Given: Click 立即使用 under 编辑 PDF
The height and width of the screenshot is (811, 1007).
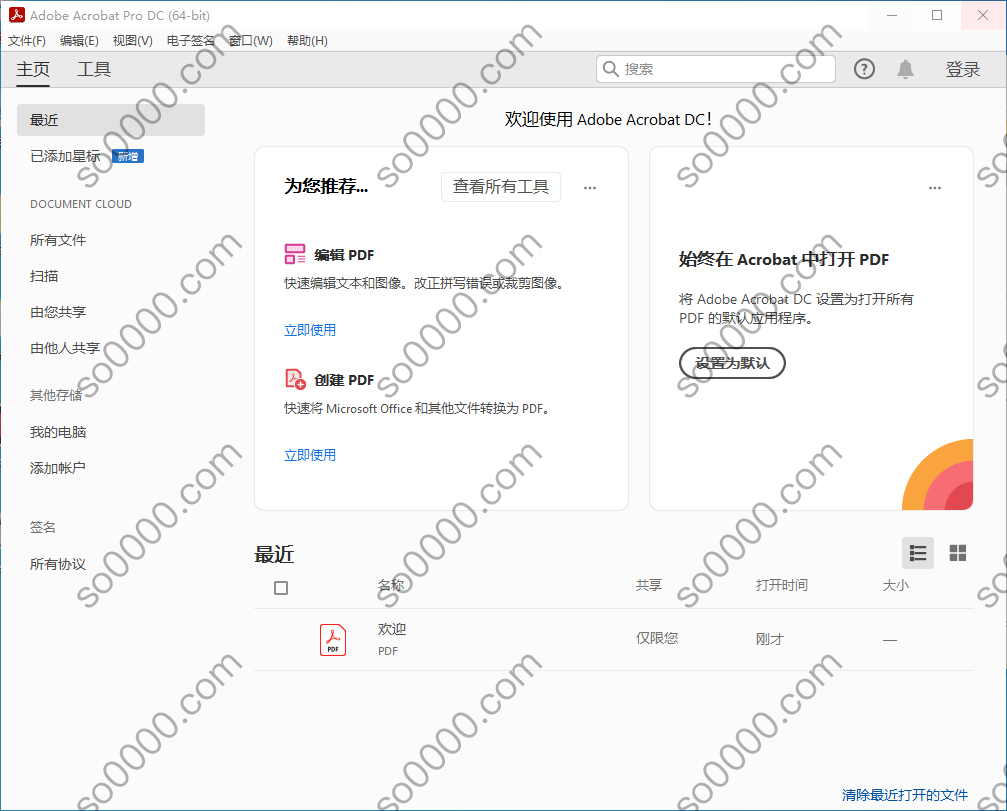Looking at the screenshot, I should click(310, 330).
